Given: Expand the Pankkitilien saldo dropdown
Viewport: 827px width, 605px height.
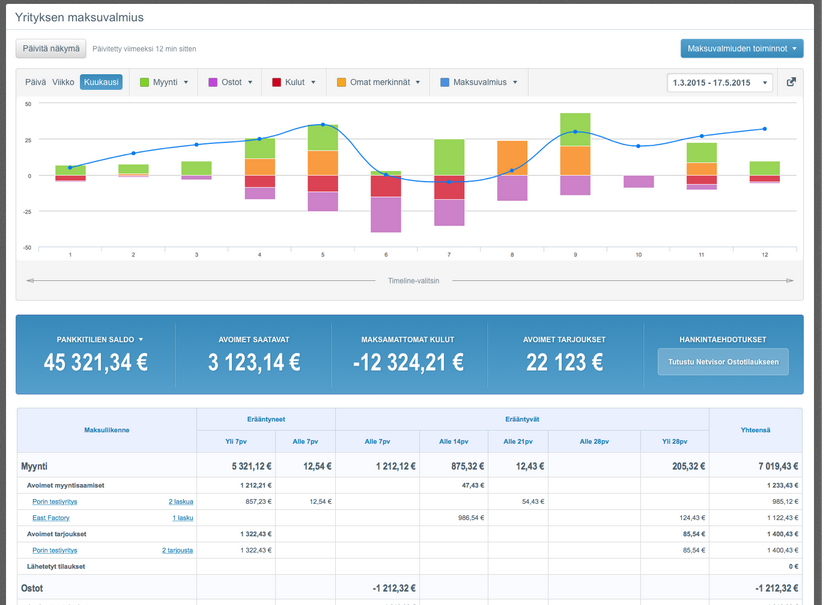Looking at the screenshot, I should (x=100, y=339).
